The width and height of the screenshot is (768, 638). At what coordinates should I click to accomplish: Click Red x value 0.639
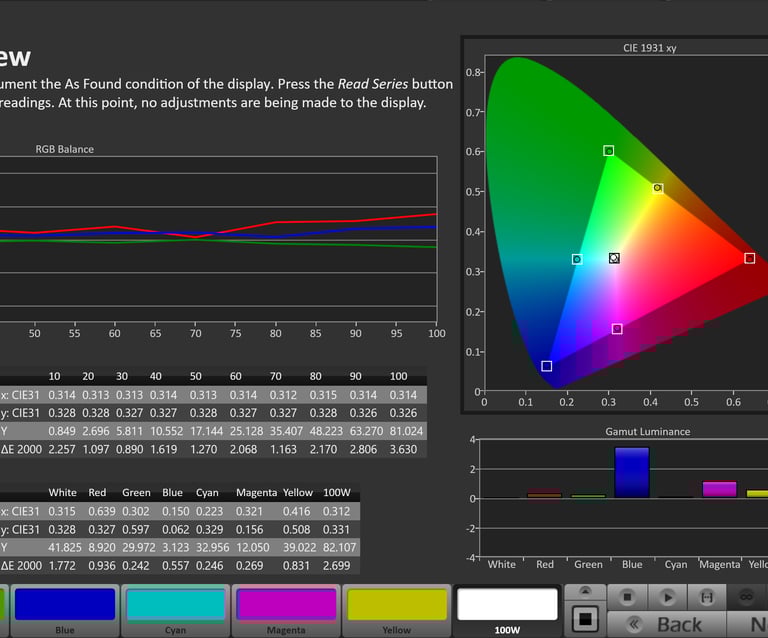coord(101,512)
